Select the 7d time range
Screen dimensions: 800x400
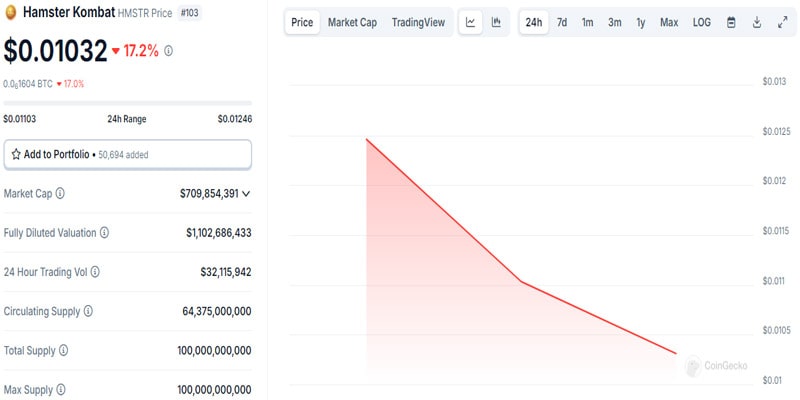tap(562, 22)
